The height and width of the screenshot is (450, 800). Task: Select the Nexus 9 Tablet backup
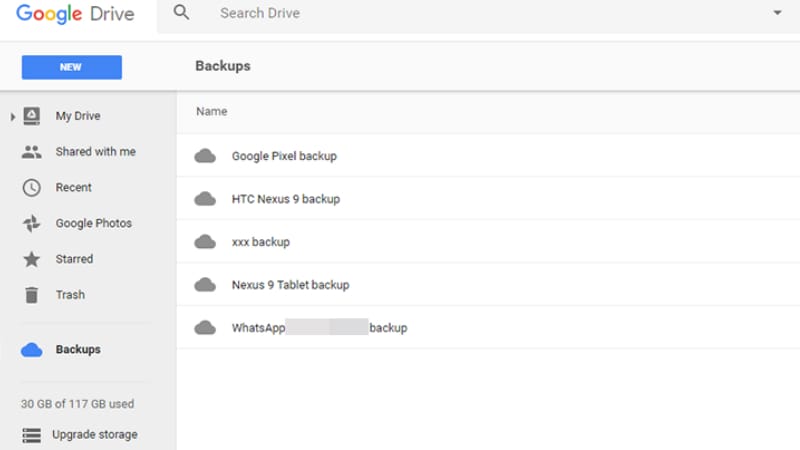click(290, 285)
